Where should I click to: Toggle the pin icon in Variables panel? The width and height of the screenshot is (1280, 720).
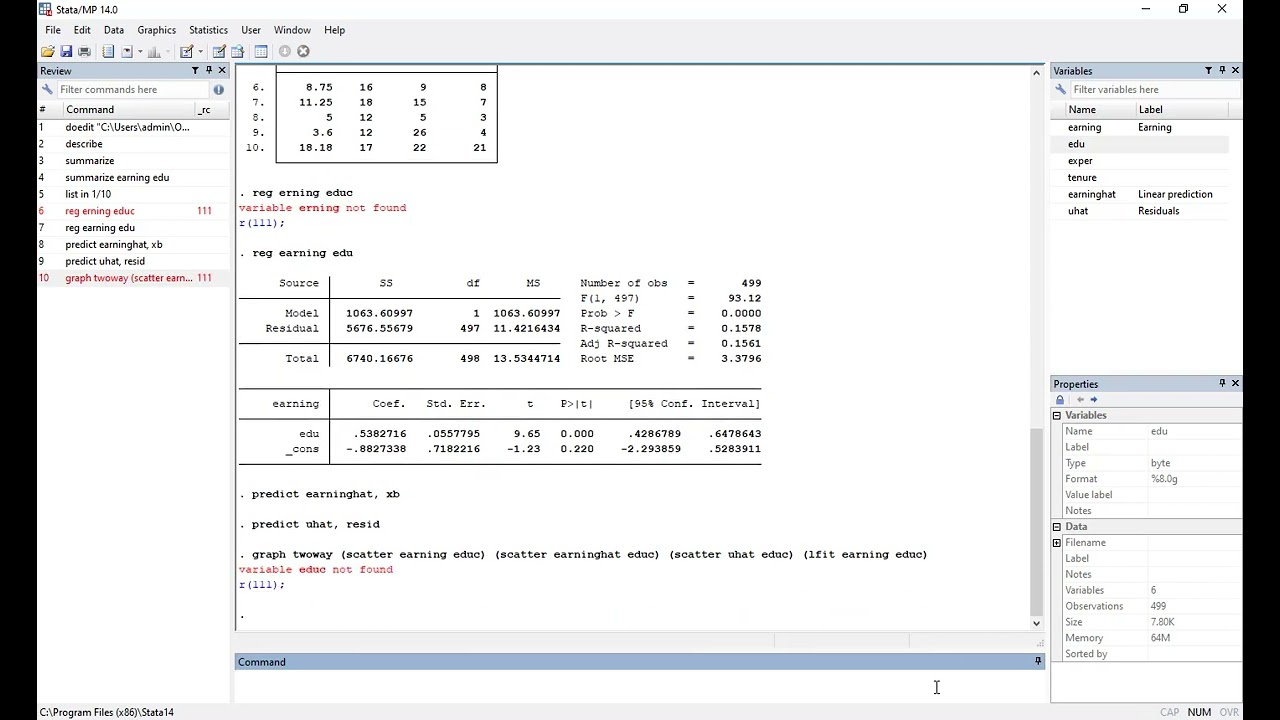coord(1222,71)
